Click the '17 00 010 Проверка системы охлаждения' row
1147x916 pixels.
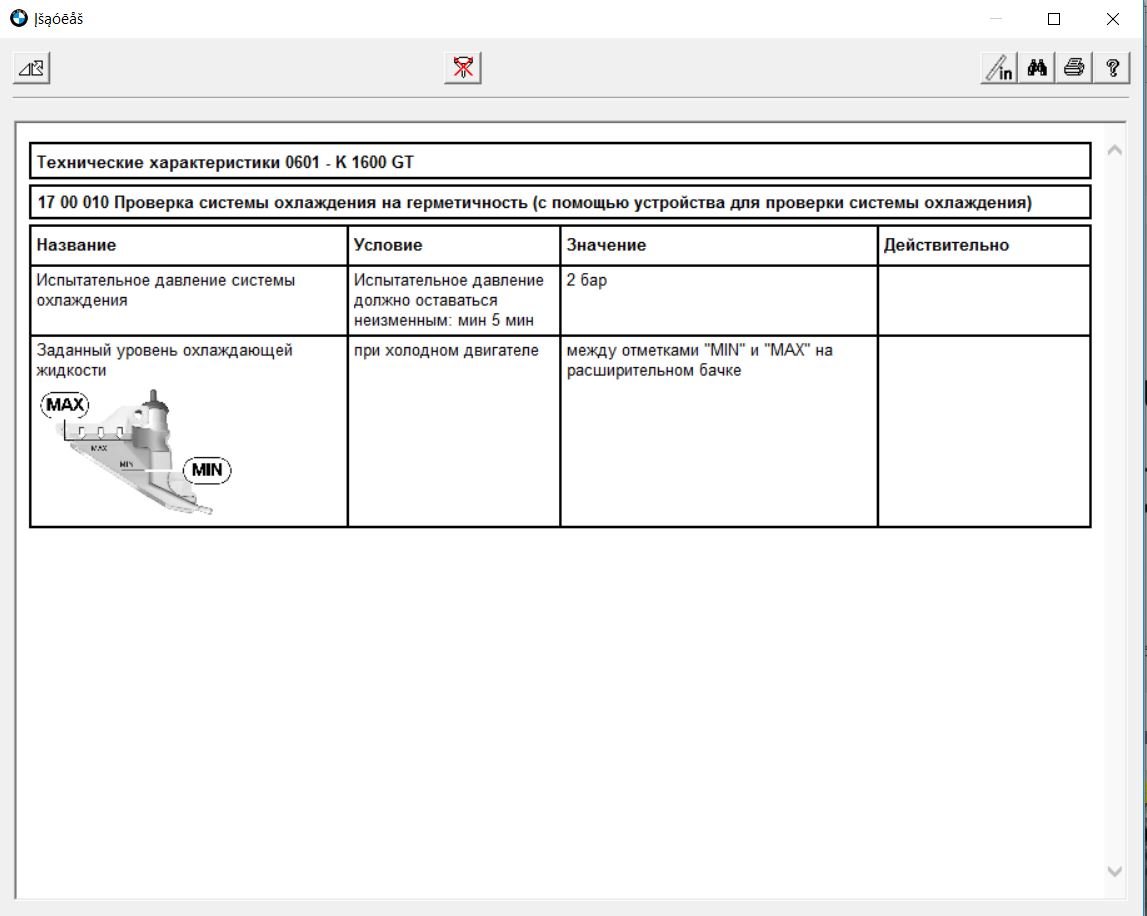coord(534,203)
